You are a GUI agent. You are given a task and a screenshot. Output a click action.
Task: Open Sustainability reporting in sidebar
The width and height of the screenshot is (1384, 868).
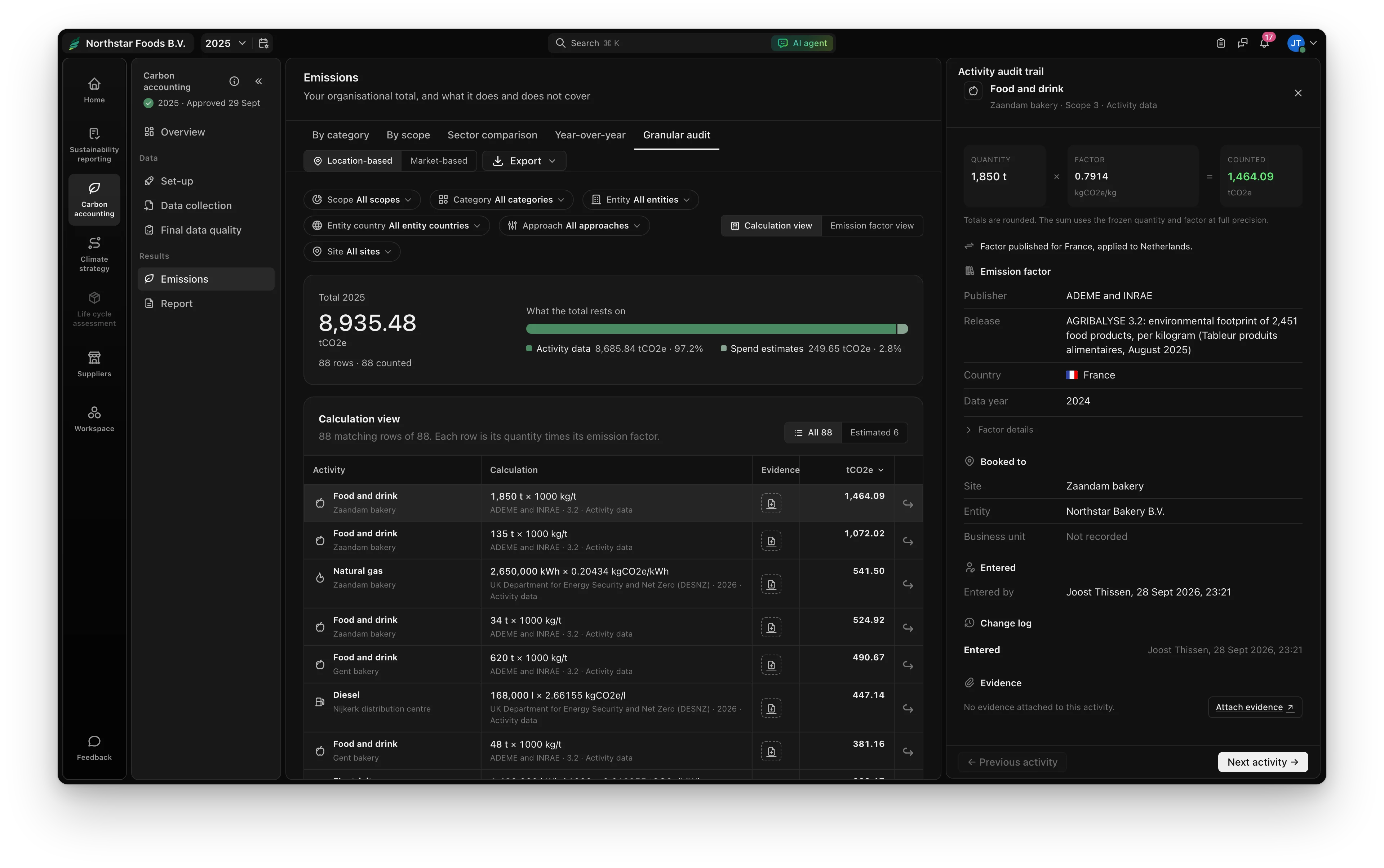coord(94,145)
